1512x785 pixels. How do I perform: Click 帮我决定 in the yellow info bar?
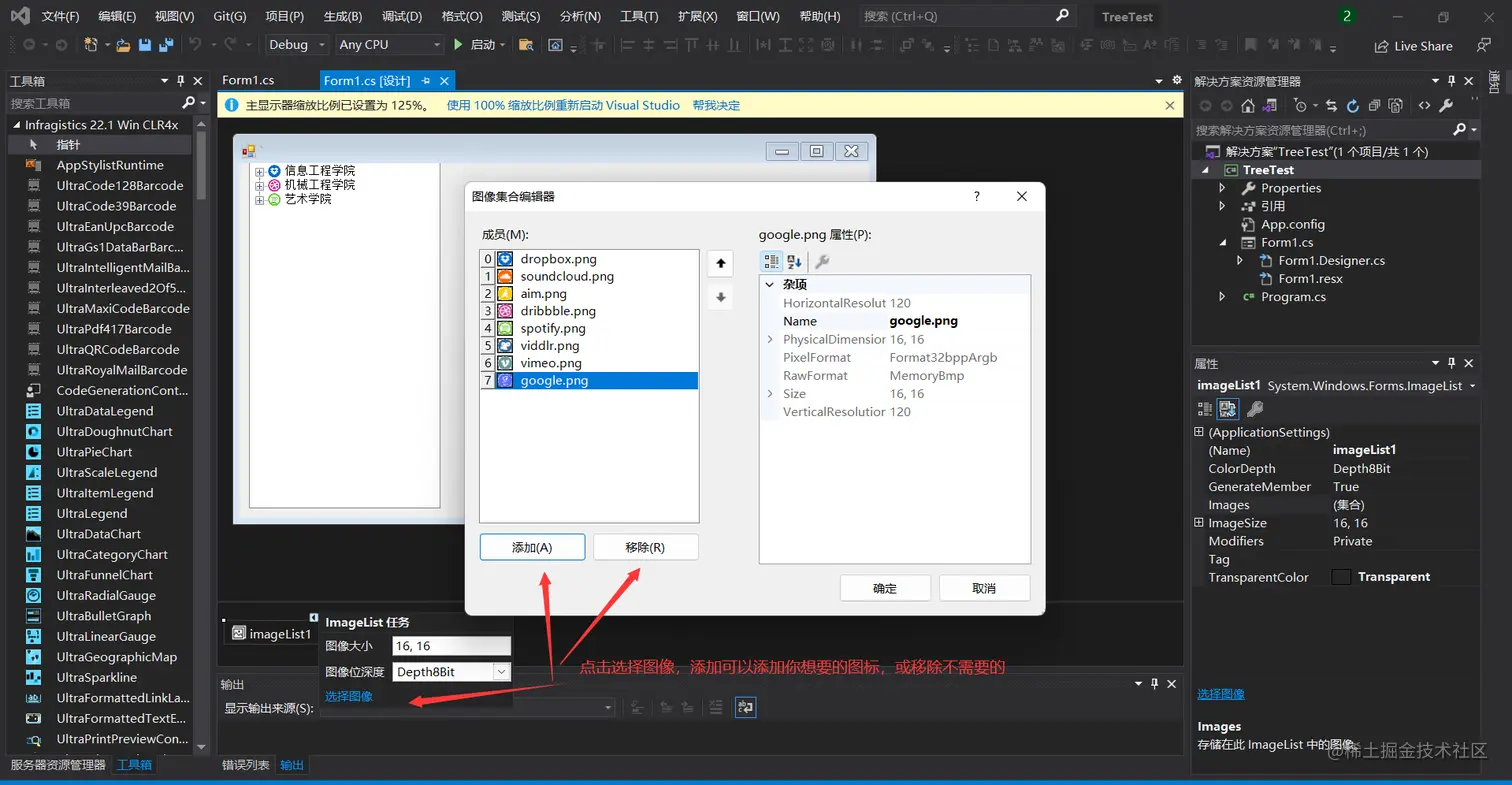[716, 105]
